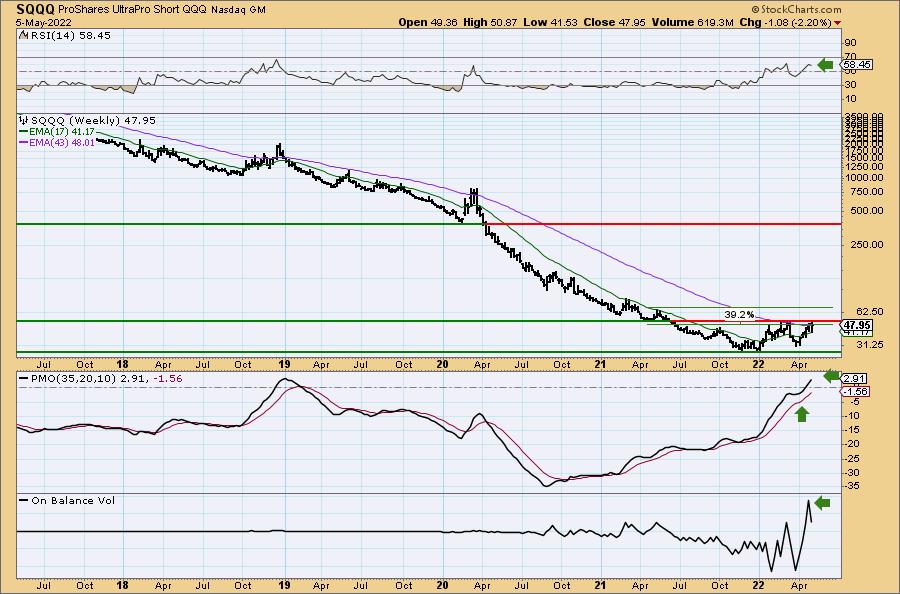This screenshot has height=594, width=900.
Task: Click year 22 on the bottom time axis
Action: point(758,585)
